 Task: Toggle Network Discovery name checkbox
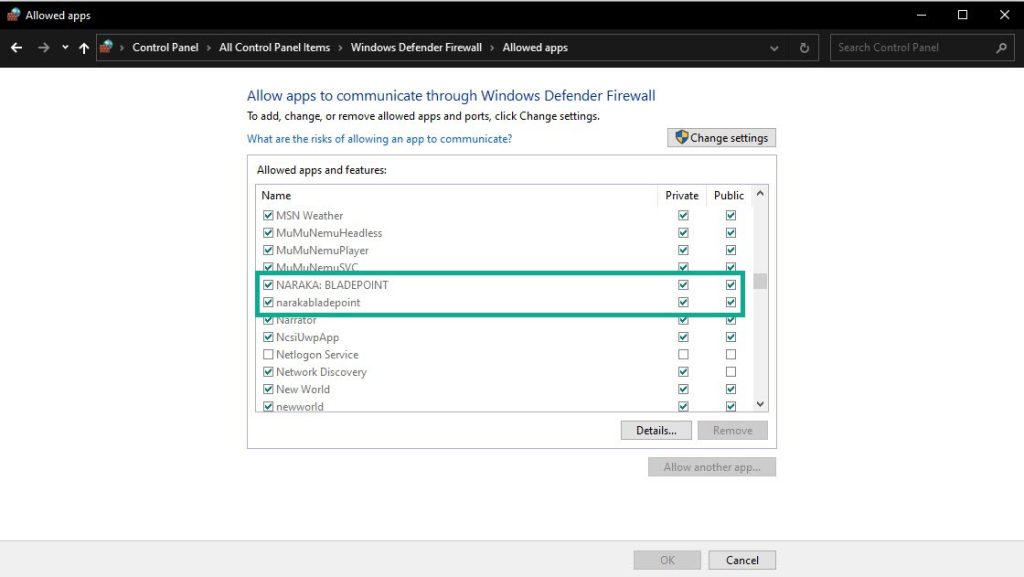[x=268, y=372]
